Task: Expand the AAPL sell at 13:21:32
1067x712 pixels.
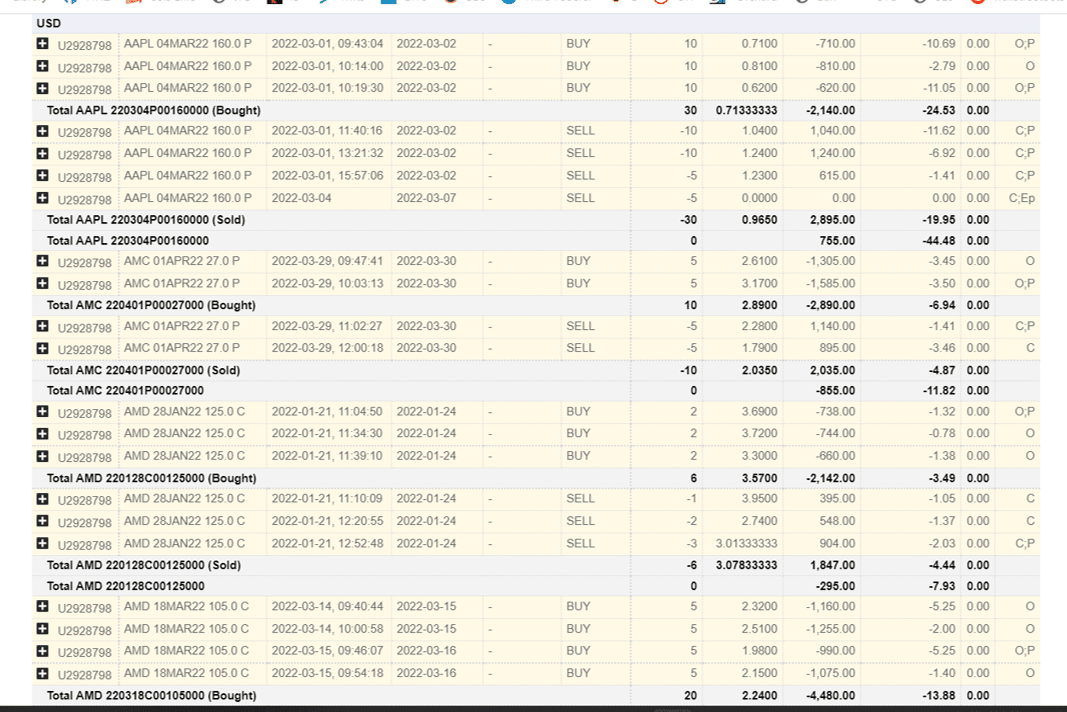Action: (x=42, y=153)
